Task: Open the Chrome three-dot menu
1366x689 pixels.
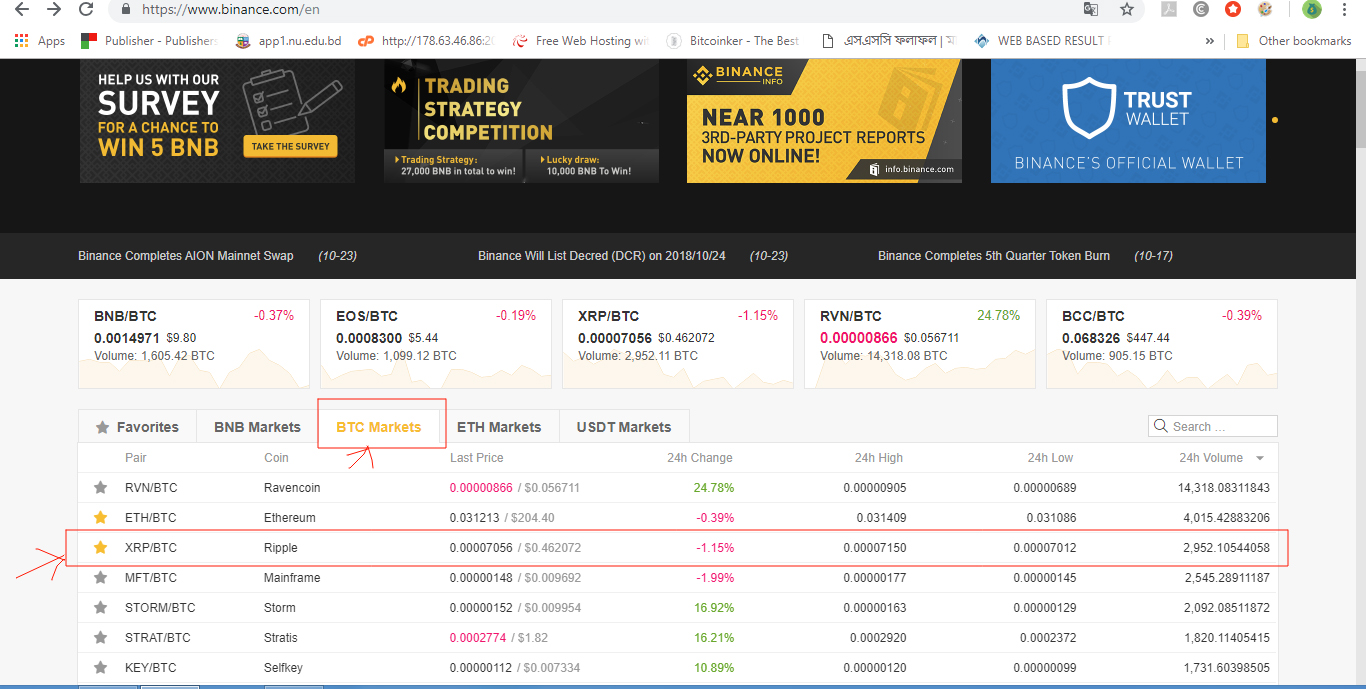Action: [x=1345, y=9]
